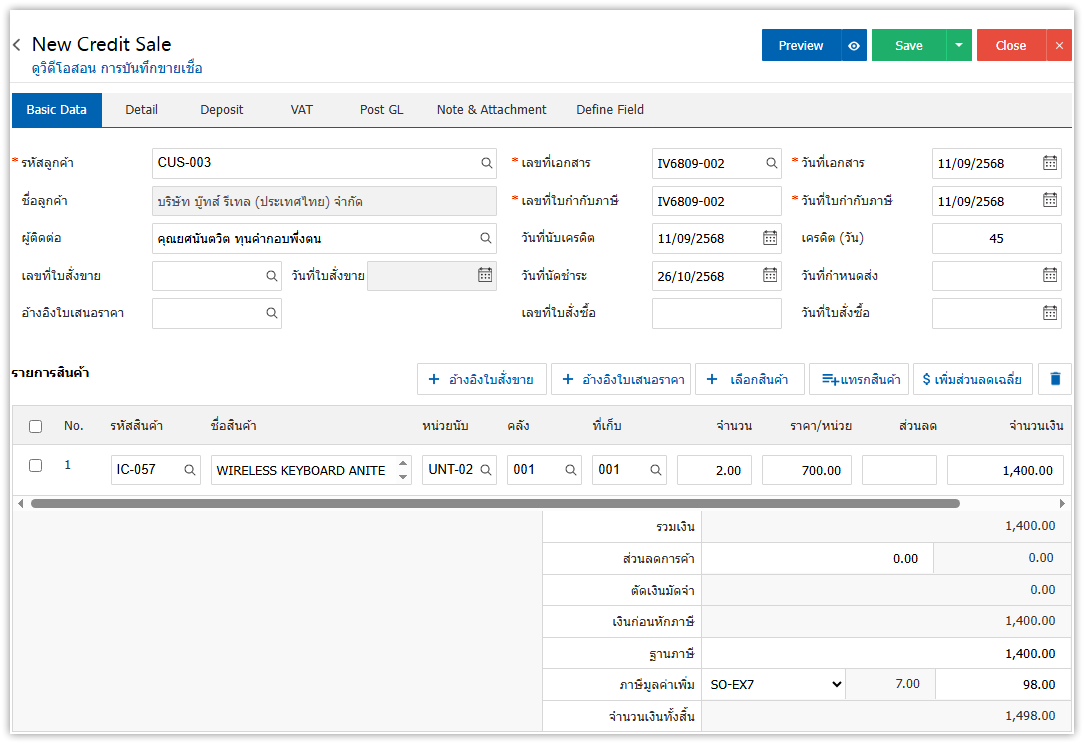Click the credit days field showing 45
The width and height of the screenshot is (1084, 744).
(996, 239)
